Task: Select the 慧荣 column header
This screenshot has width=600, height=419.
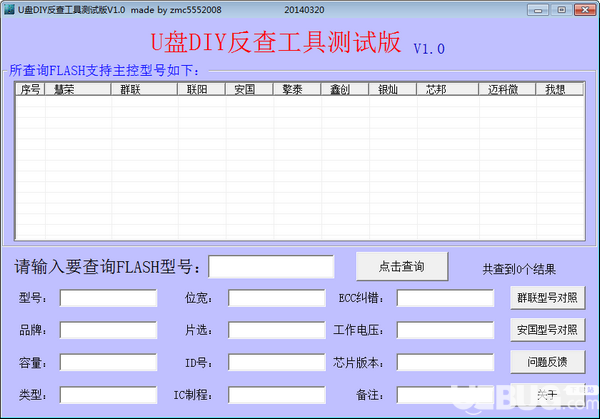Action: click(x=78, y=89)
